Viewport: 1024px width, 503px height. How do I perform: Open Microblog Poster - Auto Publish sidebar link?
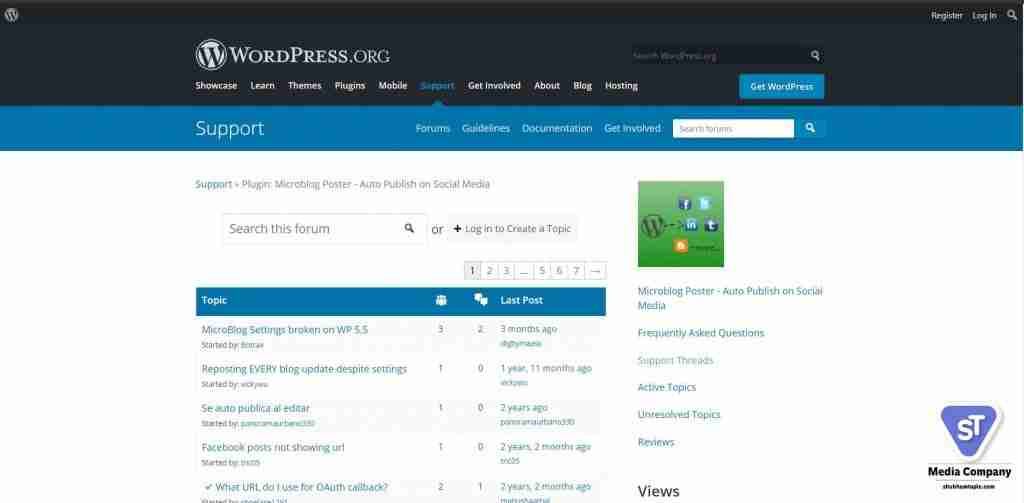(730, 298)
